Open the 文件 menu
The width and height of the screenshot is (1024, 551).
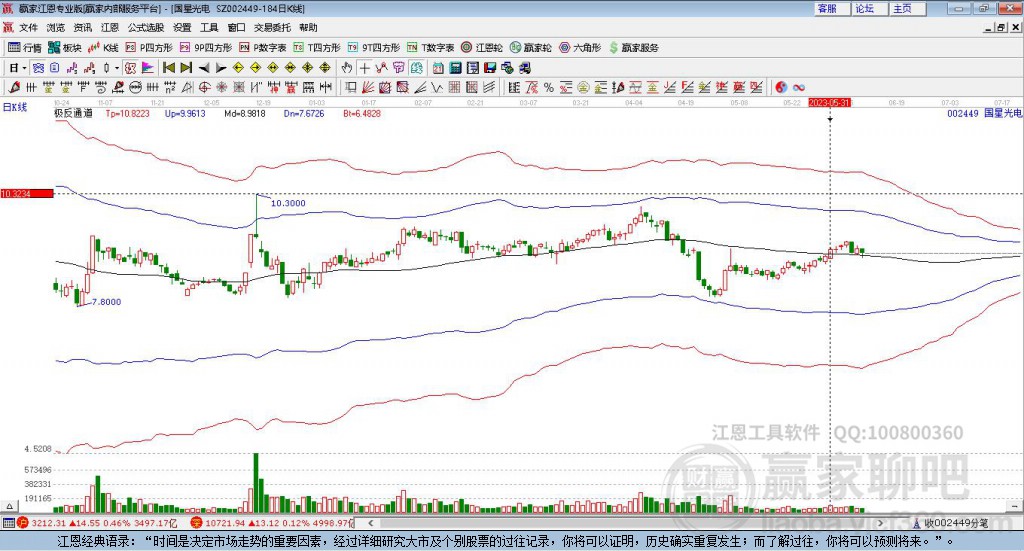click(28, 27)
